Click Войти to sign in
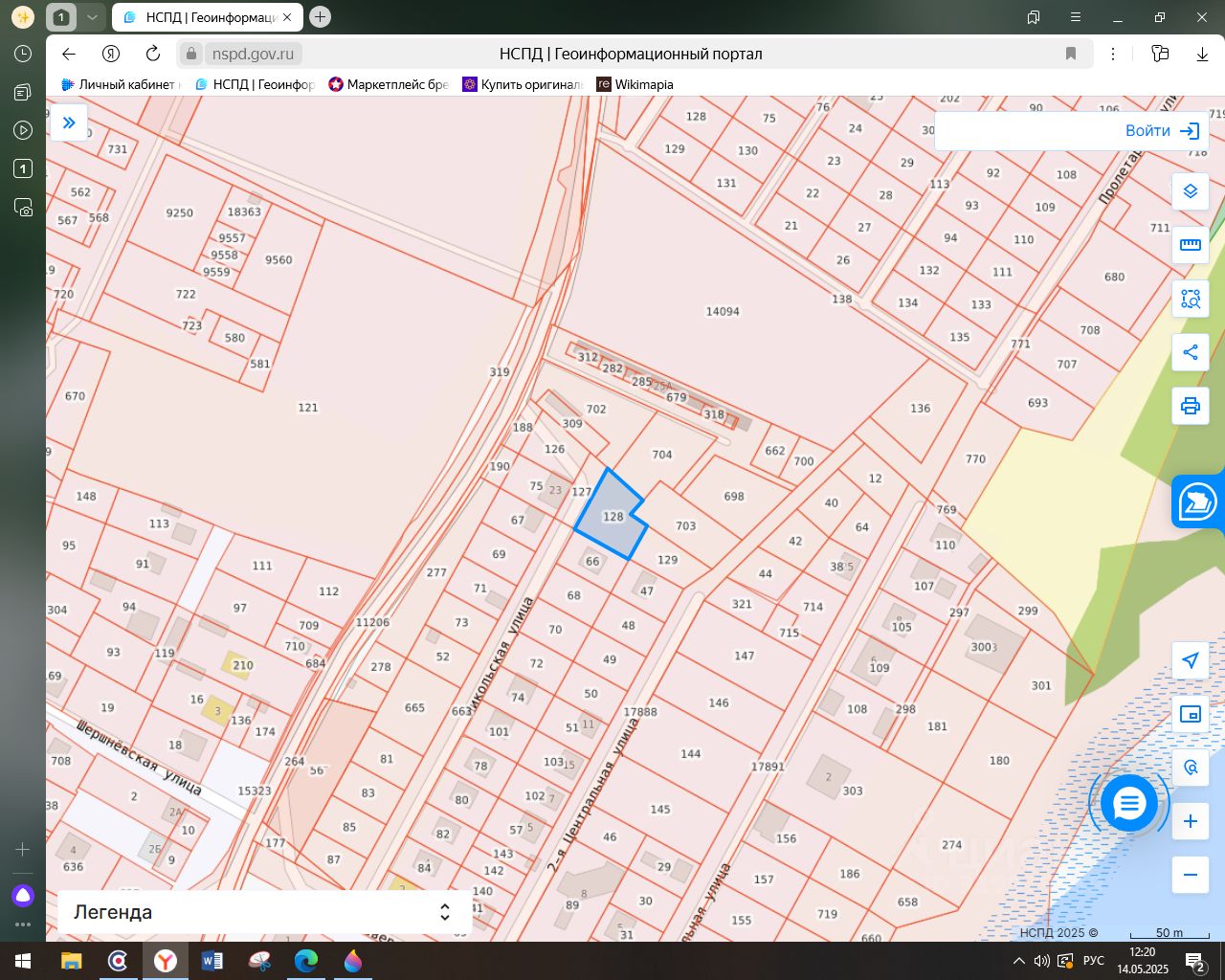1225x980 pixels. (x=1163, y=131)
